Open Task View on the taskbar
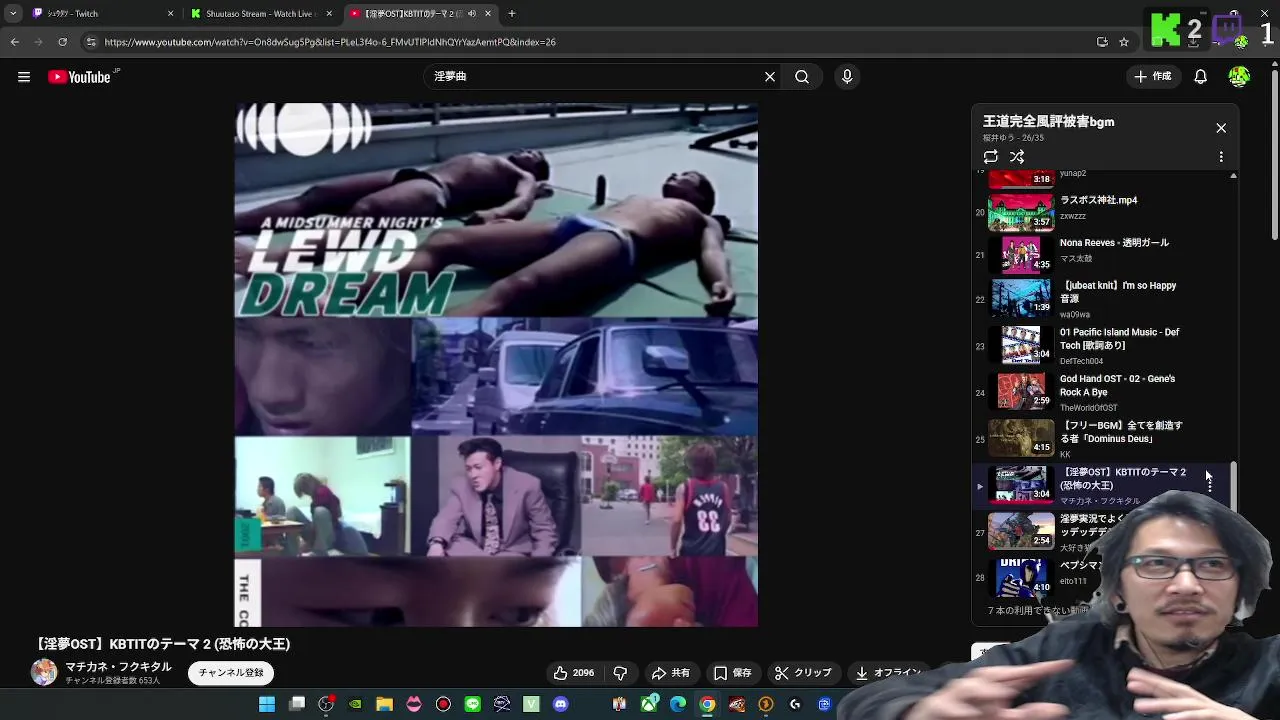 coord(297,704)
